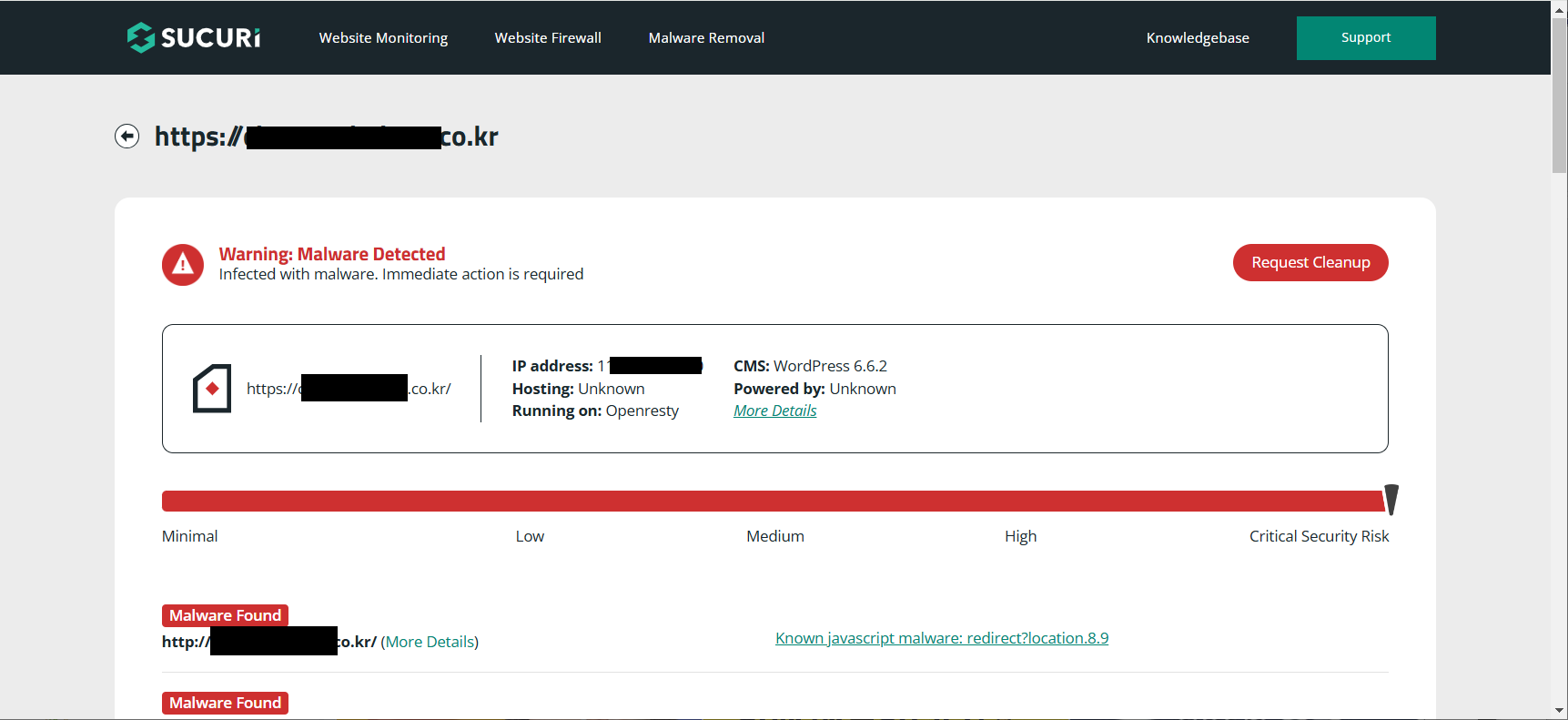Click the Minimal risk label
This screenshot has width=1568, height=720.
click(189, 536)
